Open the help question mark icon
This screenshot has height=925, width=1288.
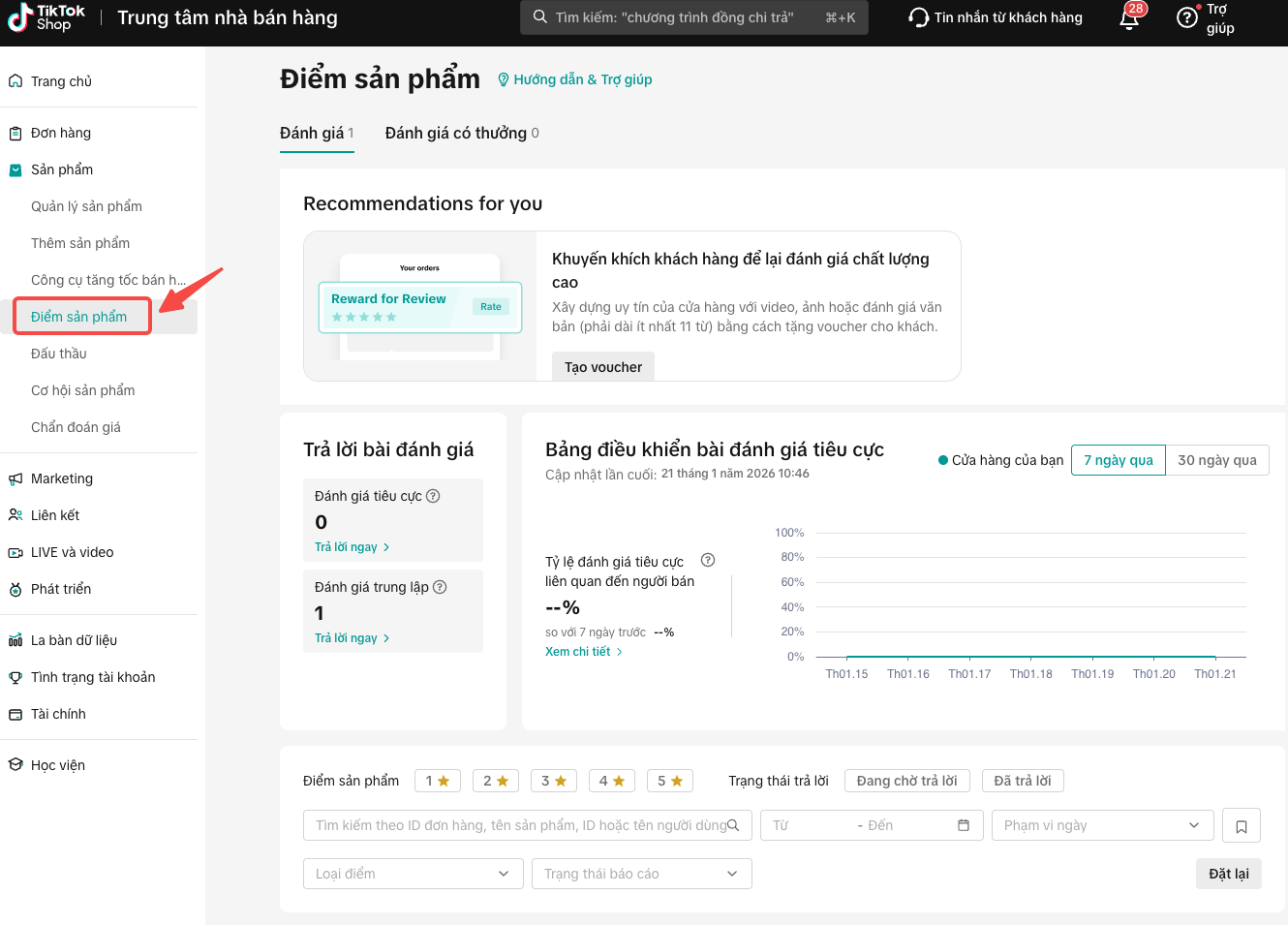click(x=1187, y=17)
